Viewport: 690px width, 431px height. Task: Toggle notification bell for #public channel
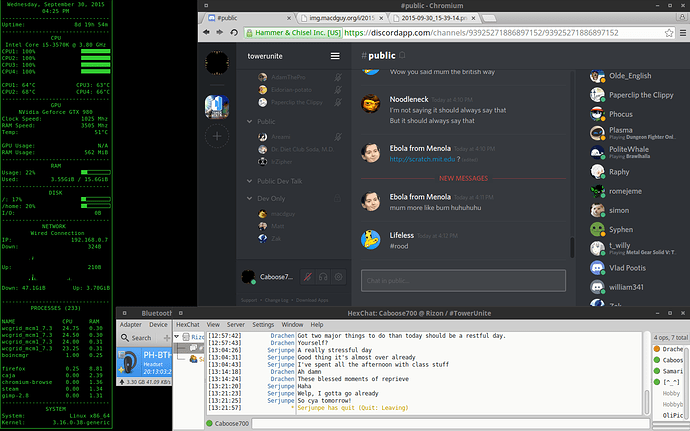coord(402,55)
